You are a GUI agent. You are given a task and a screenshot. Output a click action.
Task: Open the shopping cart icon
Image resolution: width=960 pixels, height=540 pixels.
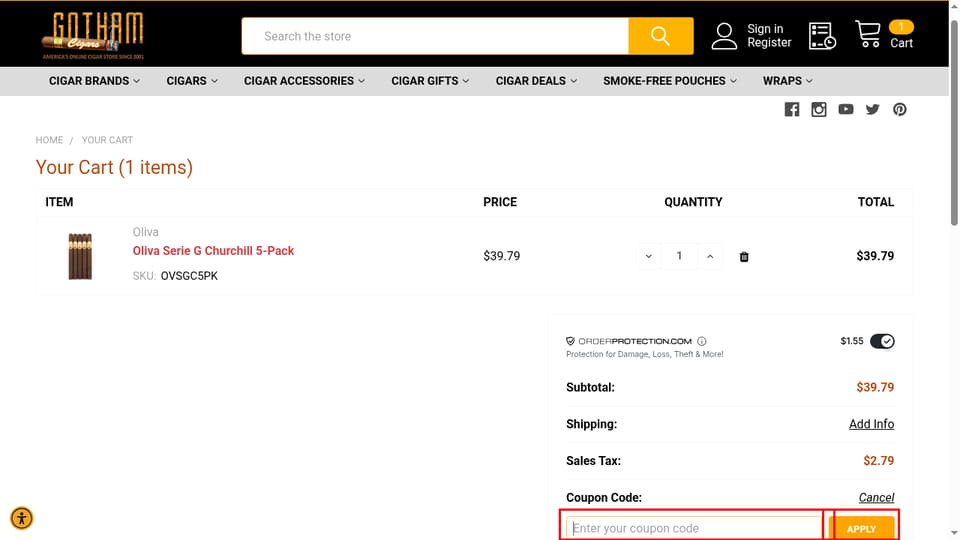click(868, 34)
